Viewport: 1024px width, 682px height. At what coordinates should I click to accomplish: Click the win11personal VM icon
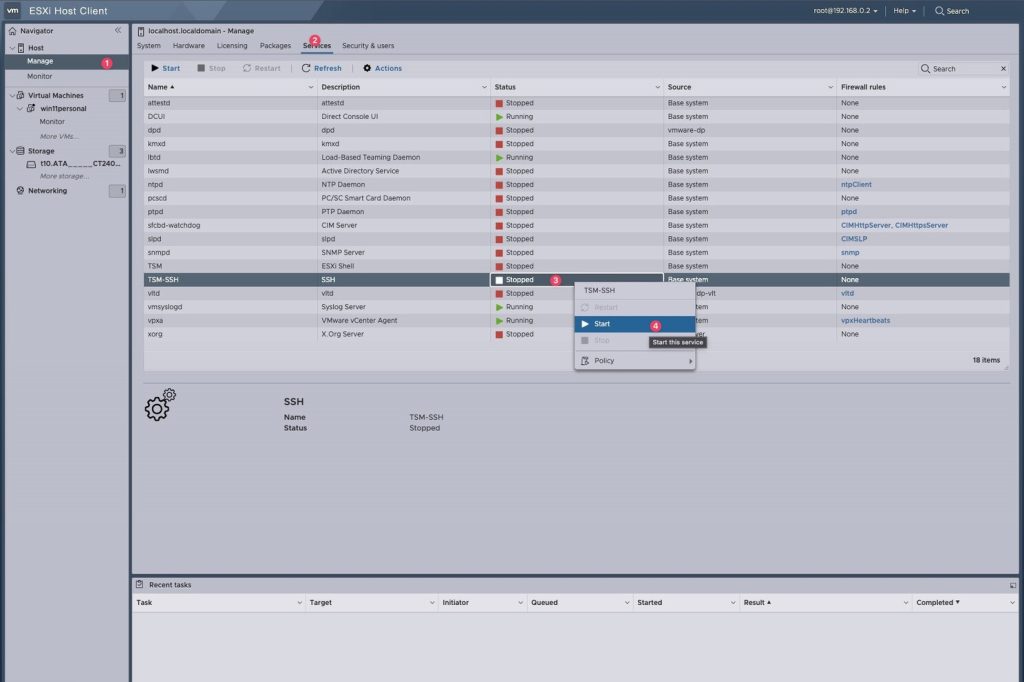click(x=31, y=108)
